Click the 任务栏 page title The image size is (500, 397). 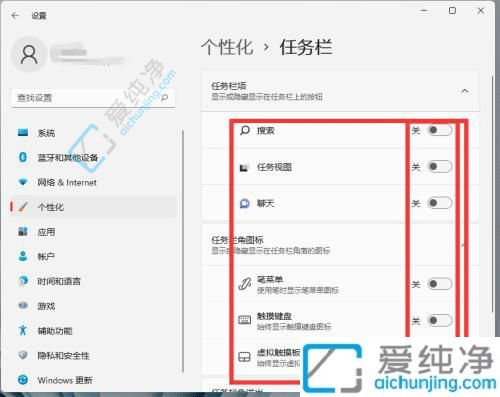tap(306, 47)
